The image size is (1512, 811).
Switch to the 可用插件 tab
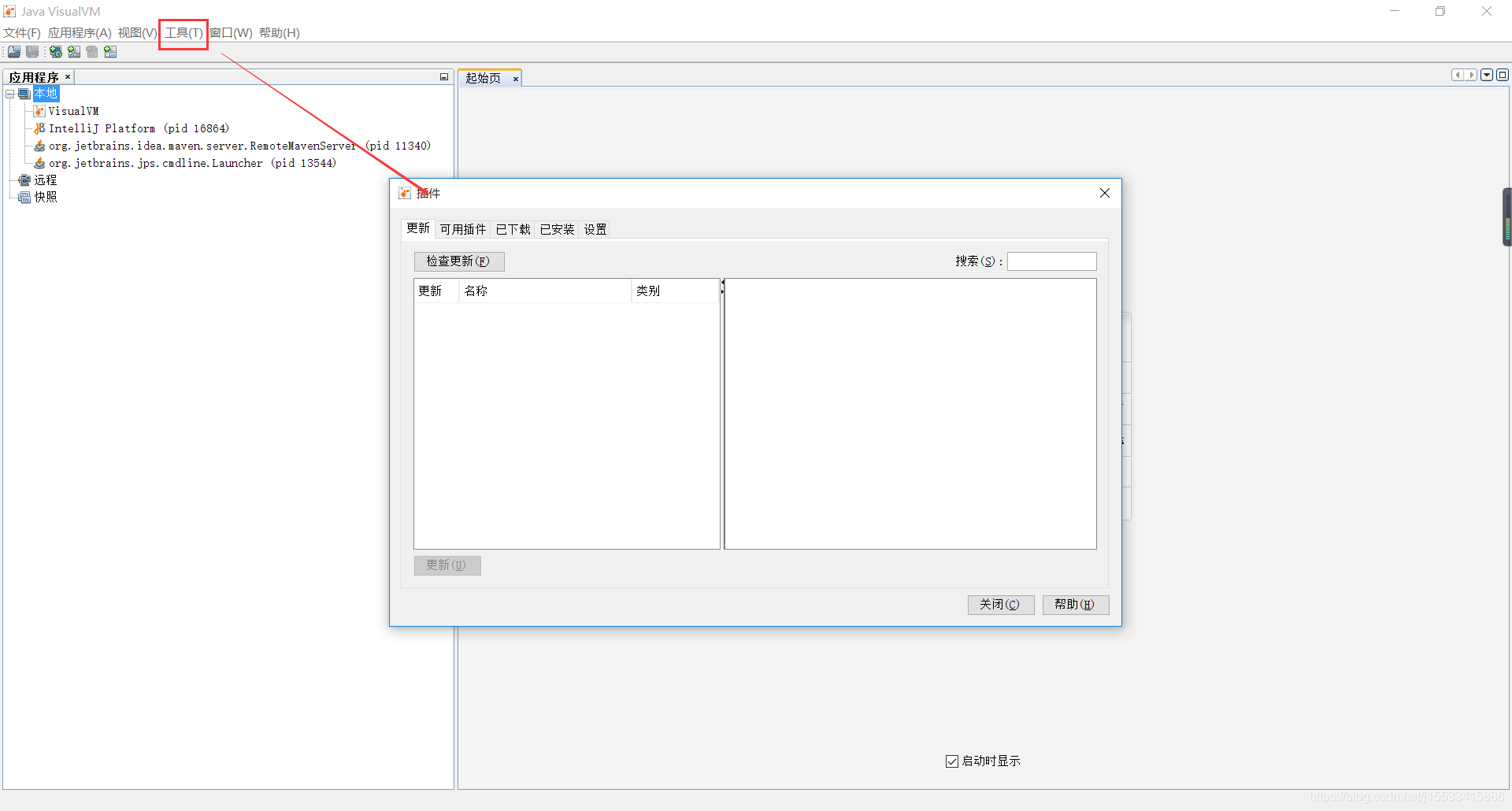(463, 229)
